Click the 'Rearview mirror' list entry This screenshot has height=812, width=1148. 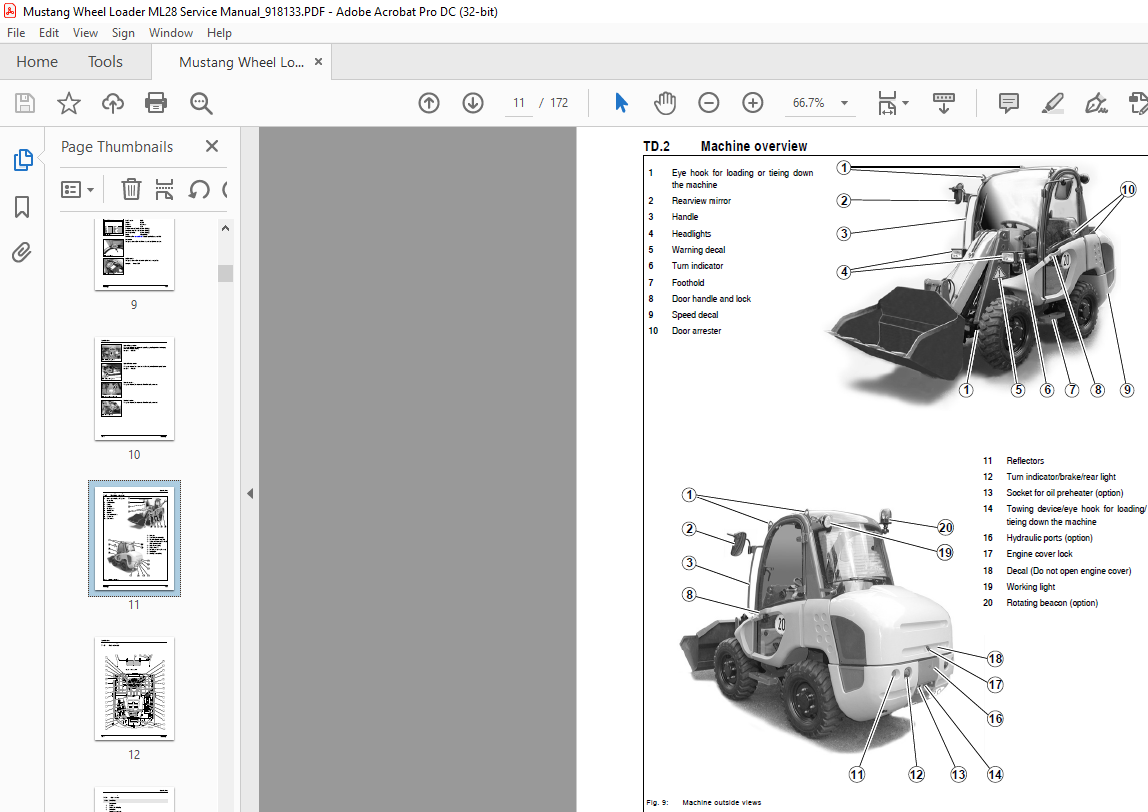pos(701,201)
